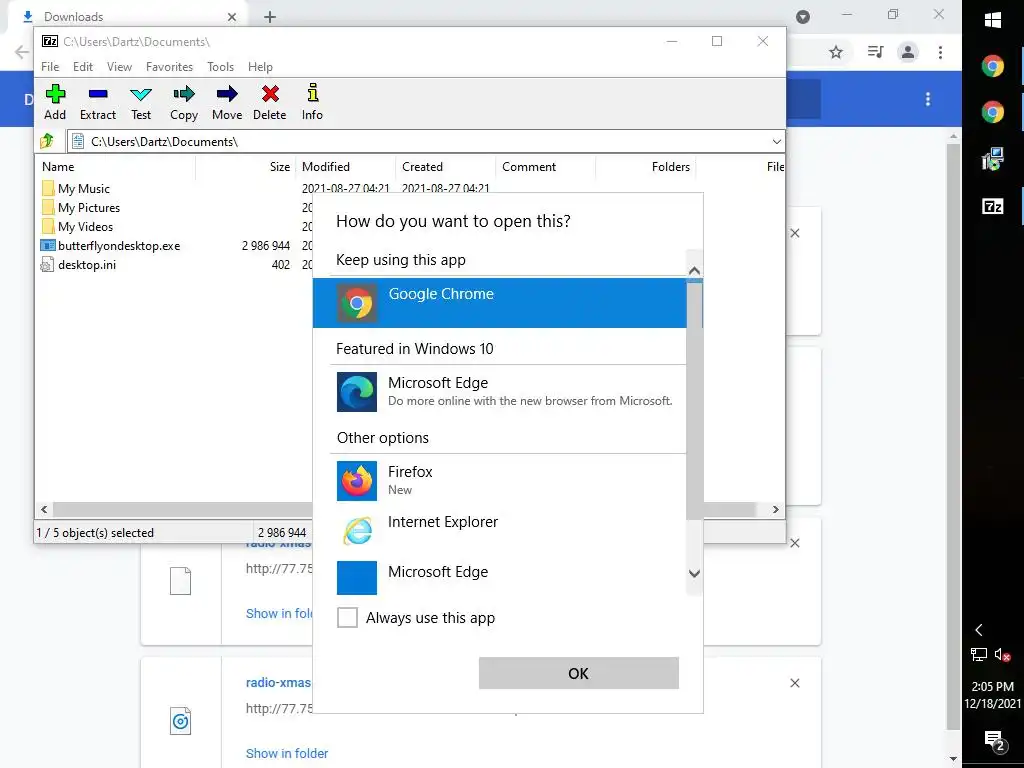
Task: Go up one folder level in 7-Zip
Action: click(x=47, y=141)
